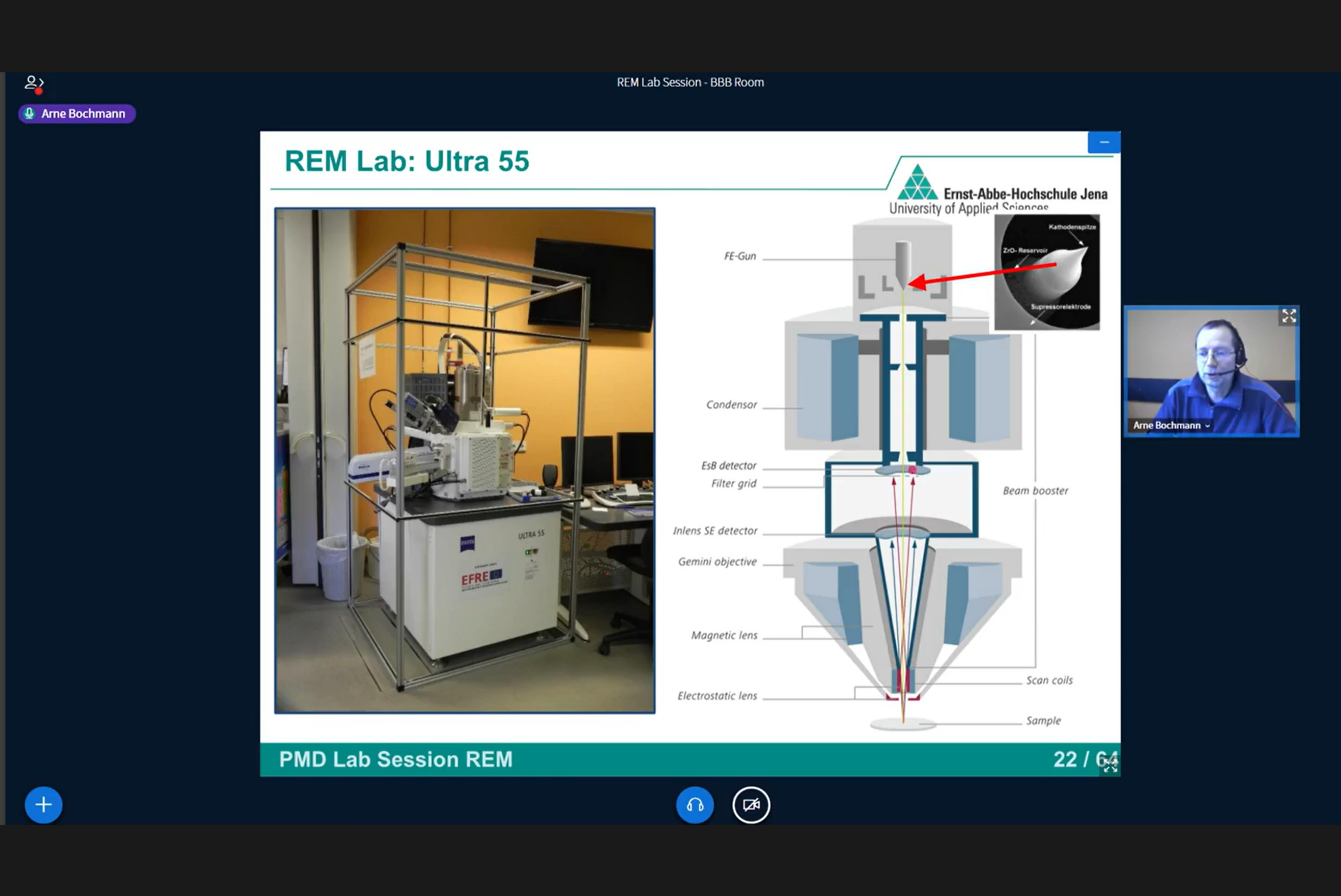Click the cathode tip micrograph inset image
1341x896 pixels.
(1047, 272)
